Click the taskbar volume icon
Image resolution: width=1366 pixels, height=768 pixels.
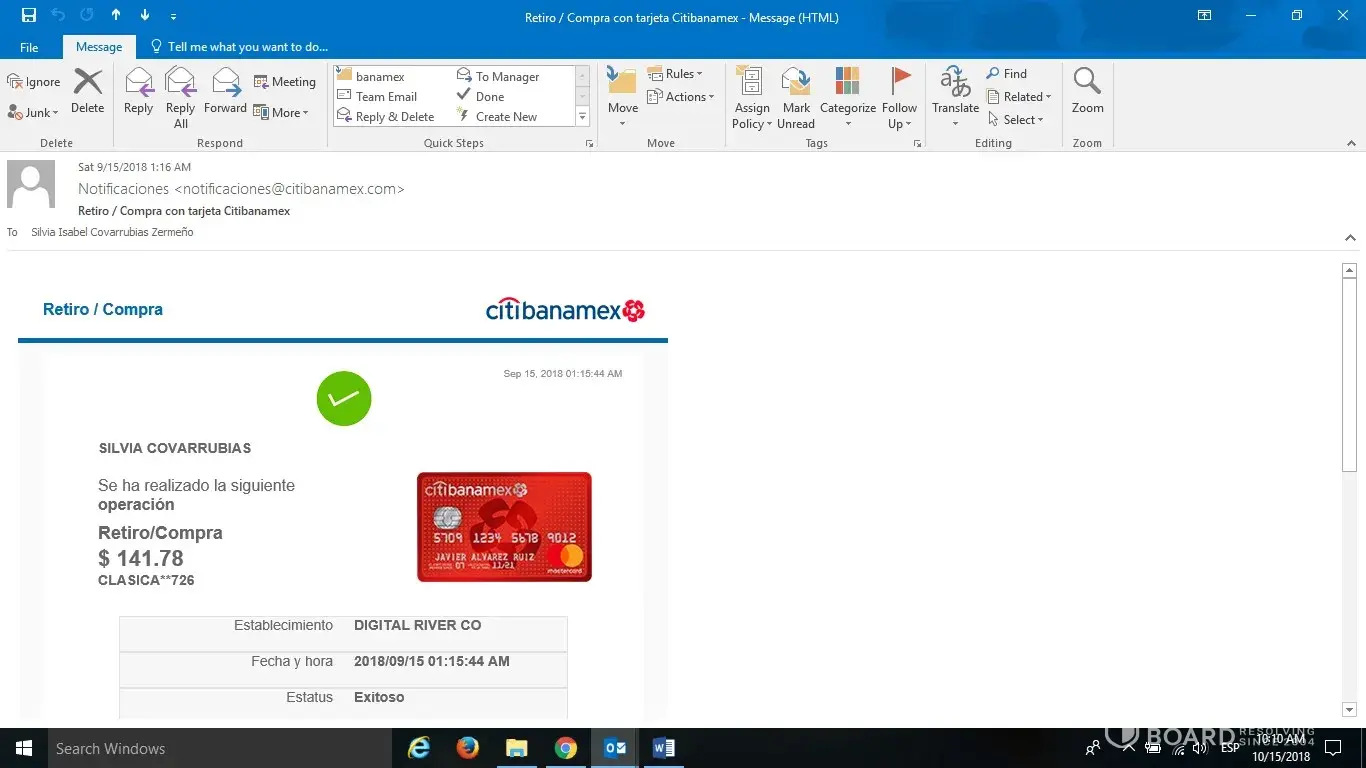[x=1200, y=748]
